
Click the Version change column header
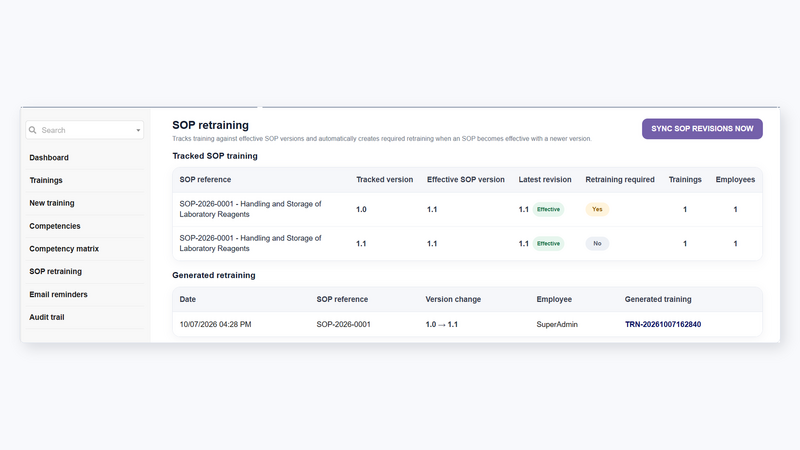point(453,299)
